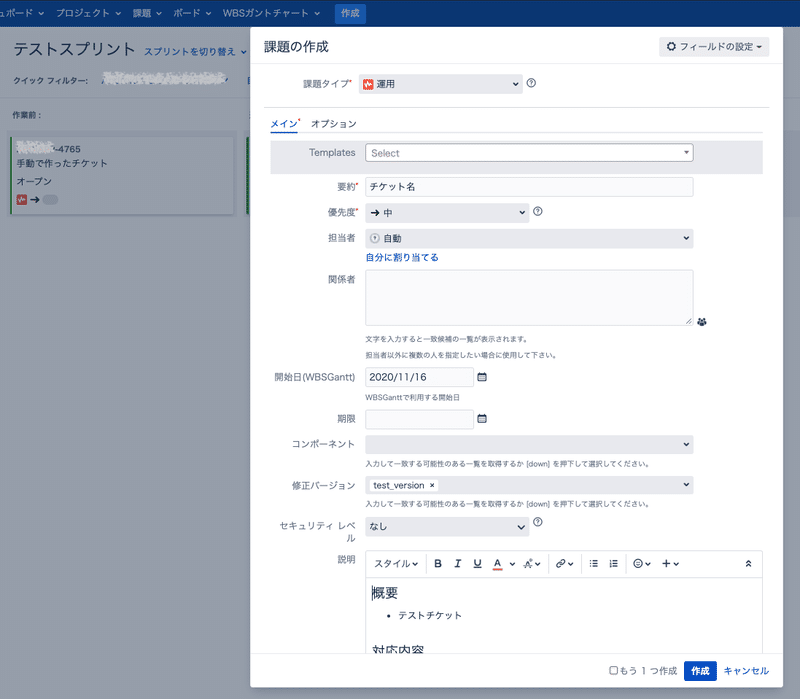Click gear icon in フィールドの設定 button
Image resolution: width=800 pixels, height=699 pixels.
click(x=671, y=46)
